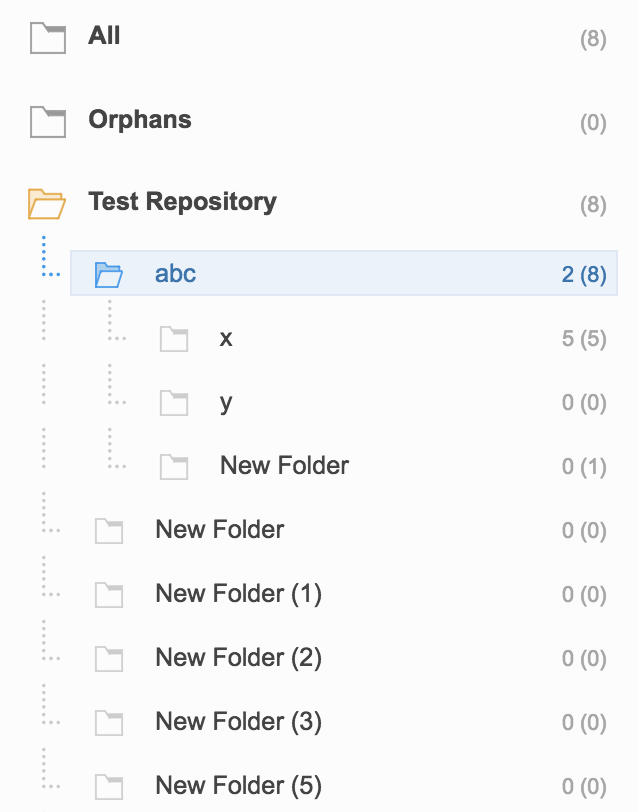Select subfolder x under abc
This screenshot has width=638, height=812.
tap(226, 338)
